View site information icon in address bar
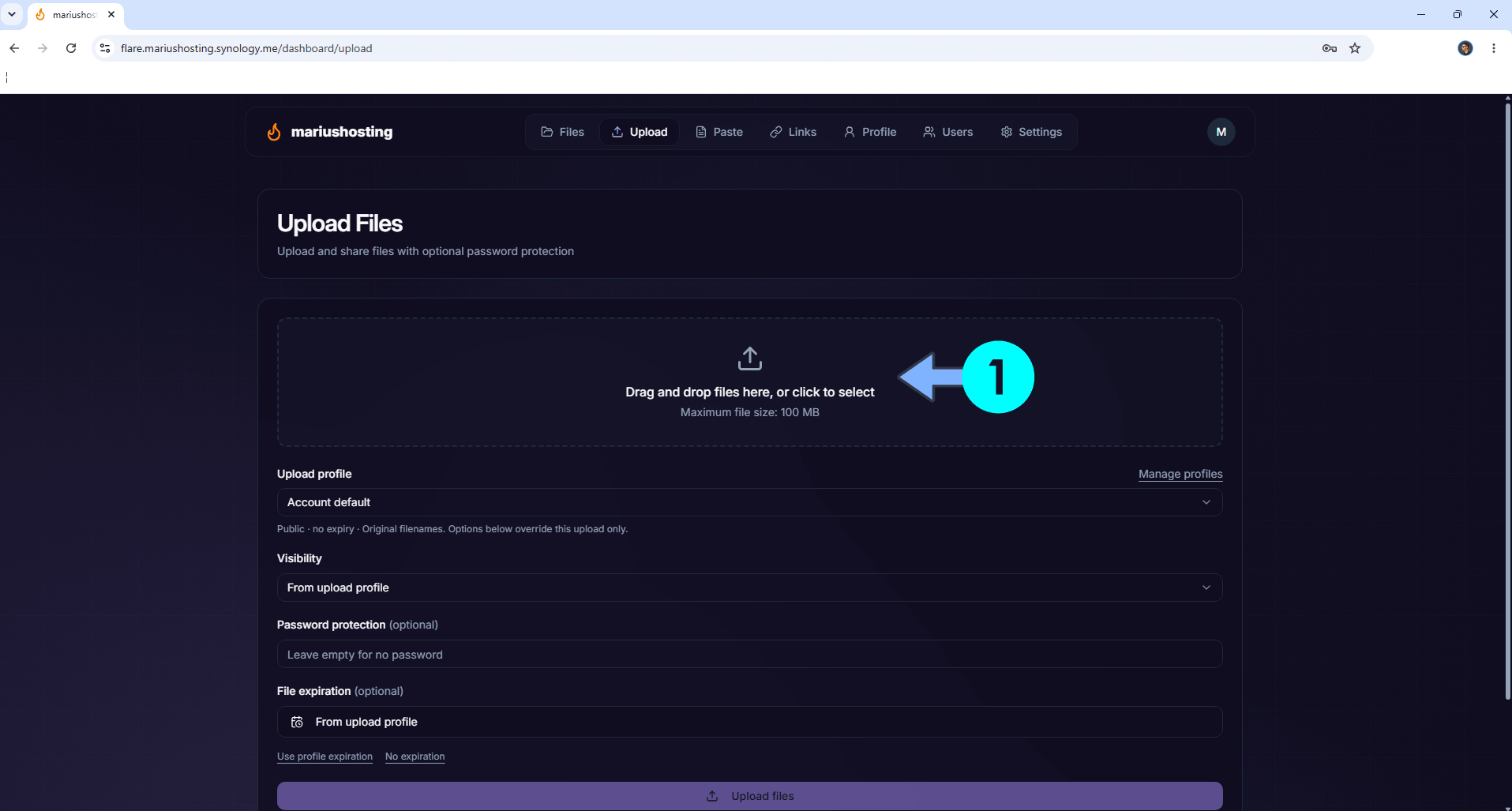 [x=105, y=48]
